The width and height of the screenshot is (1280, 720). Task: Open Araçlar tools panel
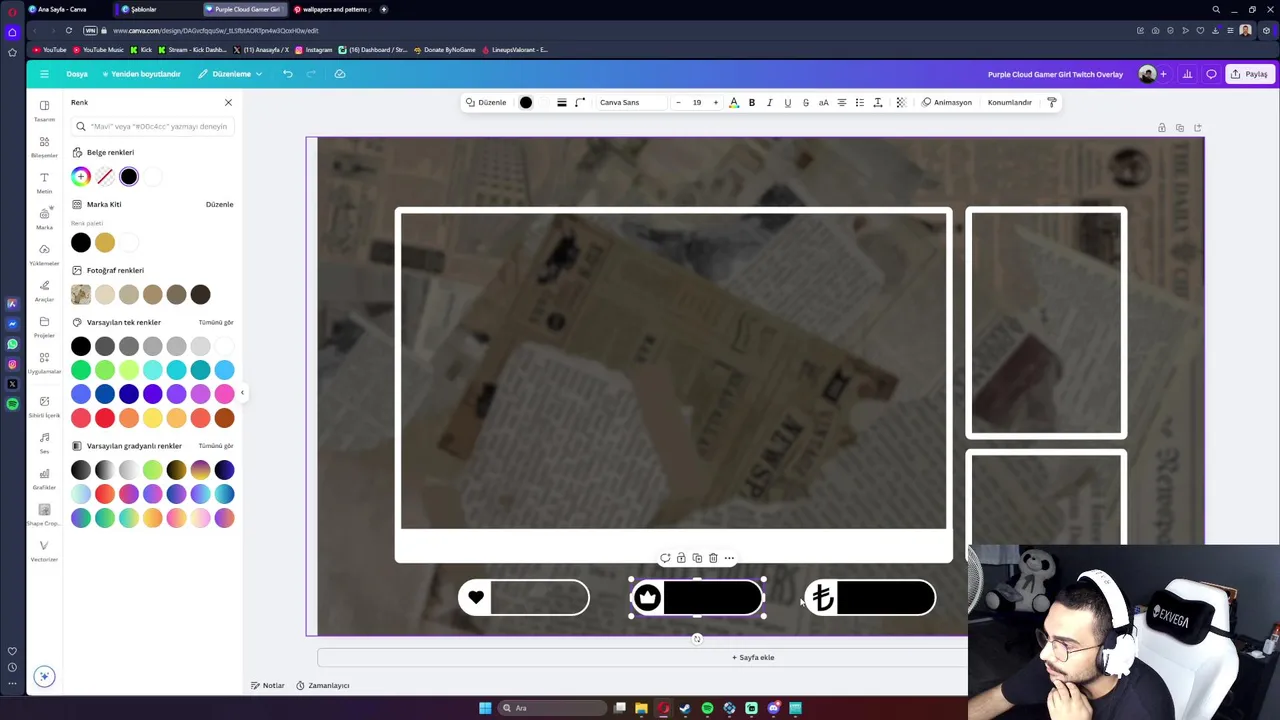[x=44, y=290]
